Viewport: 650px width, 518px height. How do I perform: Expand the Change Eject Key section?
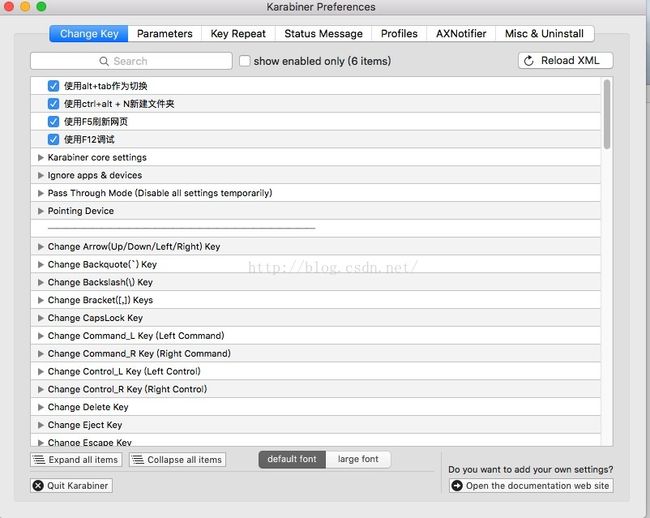click(x=41, y=425)
